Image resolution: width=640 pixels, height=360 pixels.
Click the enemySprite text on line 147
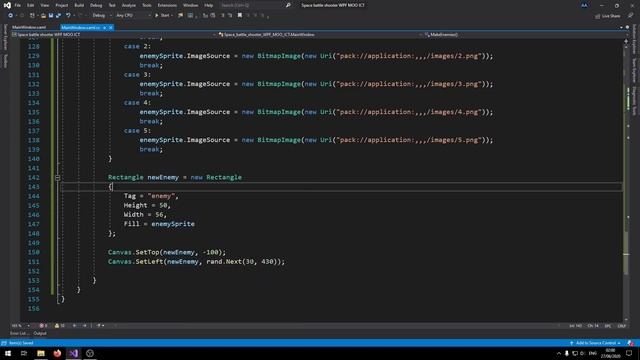click(x=173, y=224)
